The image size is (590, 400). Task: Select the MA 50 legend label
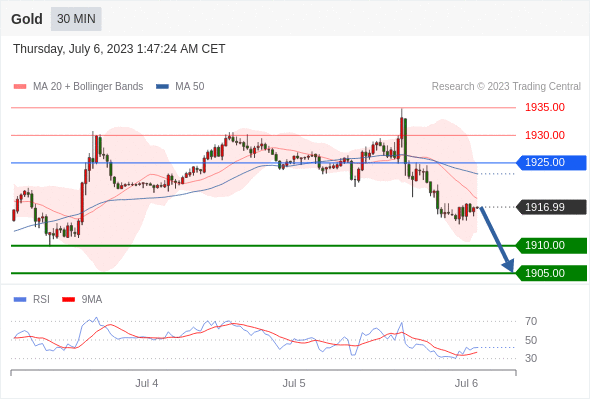click(x=190, y=87)
